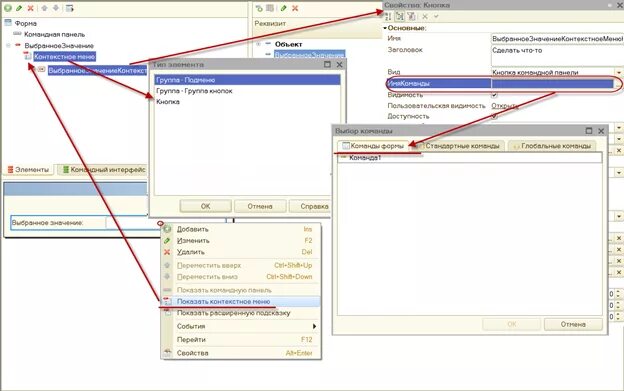Click the Командная панель icon in the tree
The image size is (624, 391).
tap(17, 34)
